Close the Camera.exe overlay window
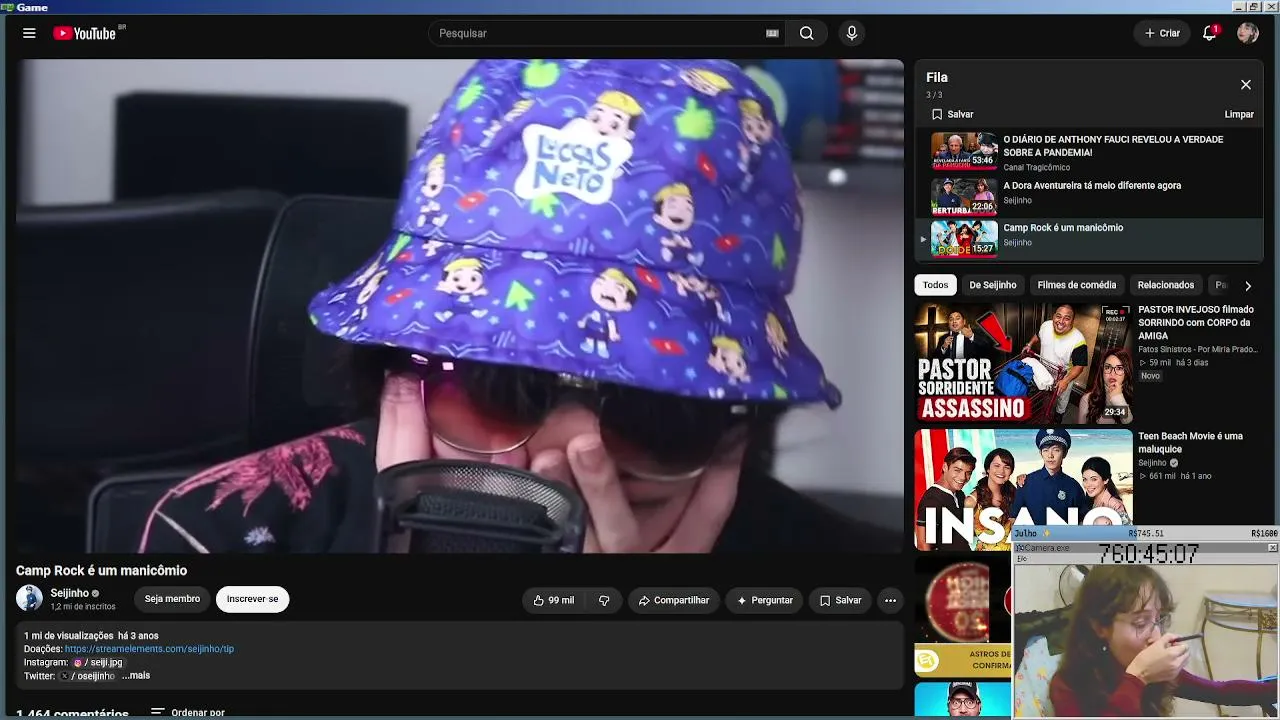Screen dimensions: 1280x720 (x=1272, y=548)
